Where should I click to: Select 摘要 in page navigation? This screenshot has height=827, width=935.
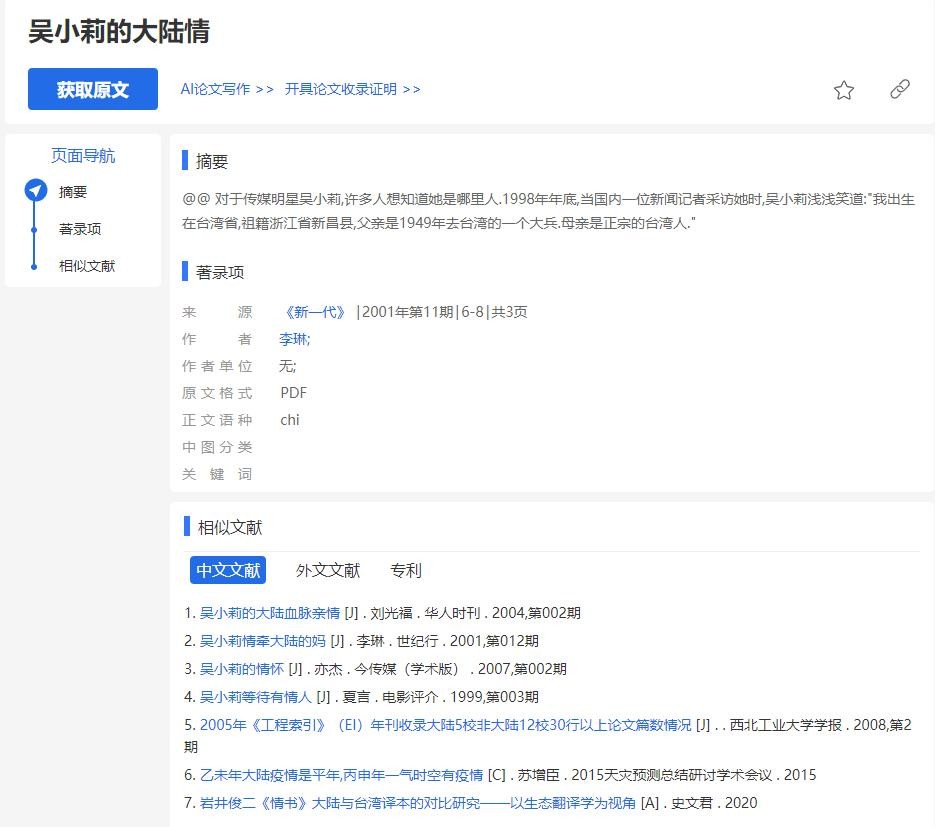73,192
